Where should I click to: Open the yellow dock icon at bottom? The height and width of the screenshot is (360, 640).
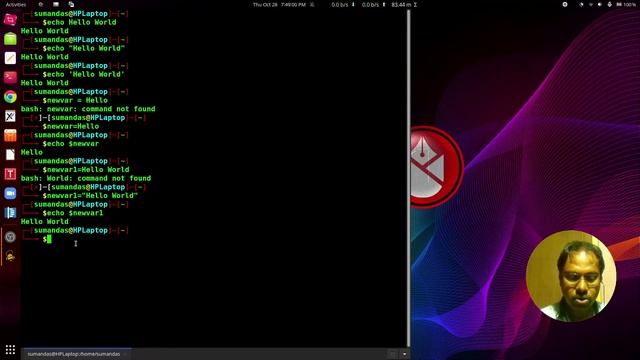(x=10, y=256)
